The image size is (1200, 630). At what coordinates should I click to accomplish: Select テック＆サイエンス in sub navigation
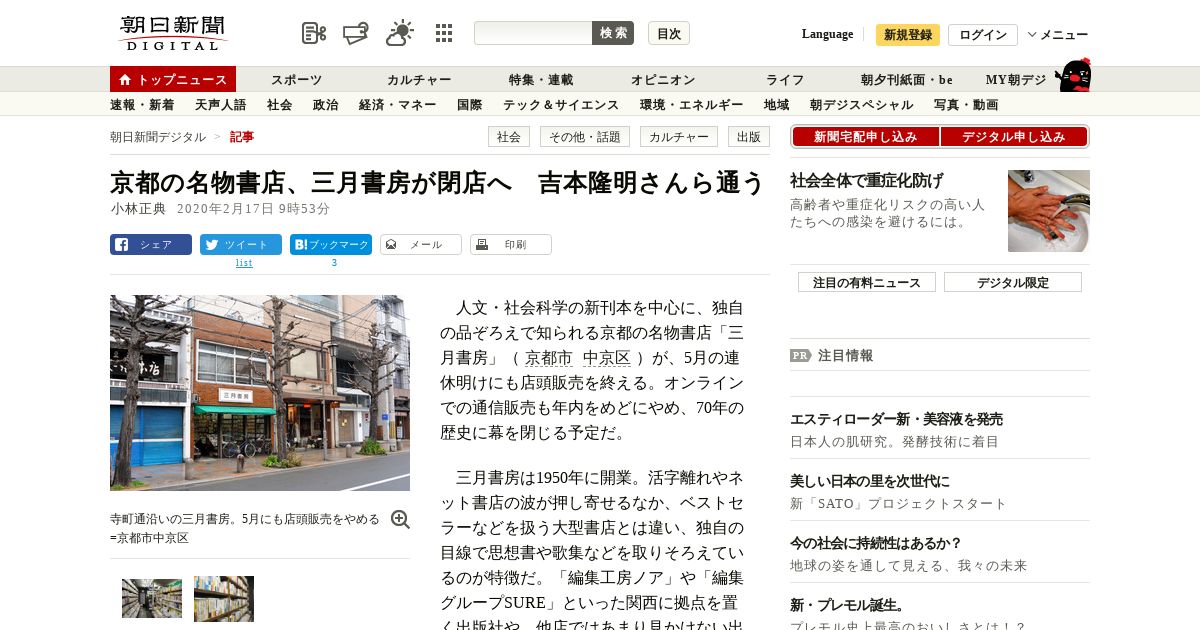tap(561, 105)
